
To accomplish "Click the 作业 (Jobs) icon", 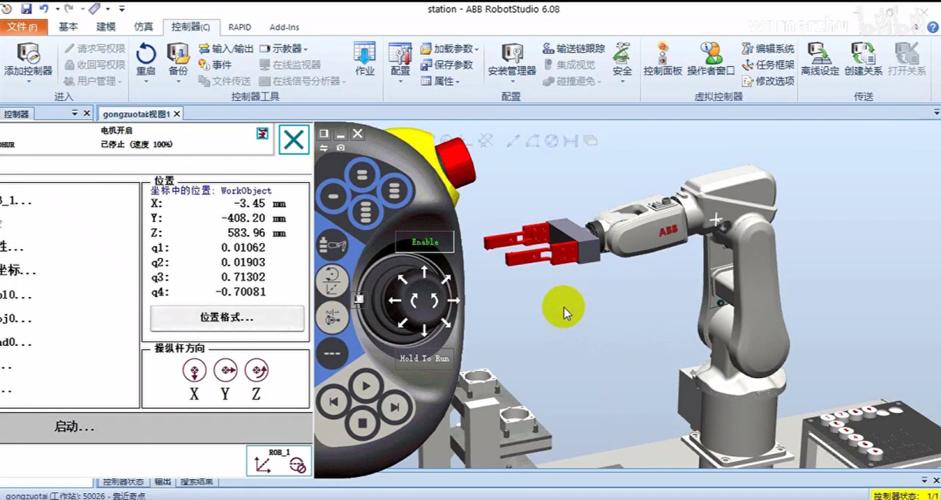I will [364, 53].
